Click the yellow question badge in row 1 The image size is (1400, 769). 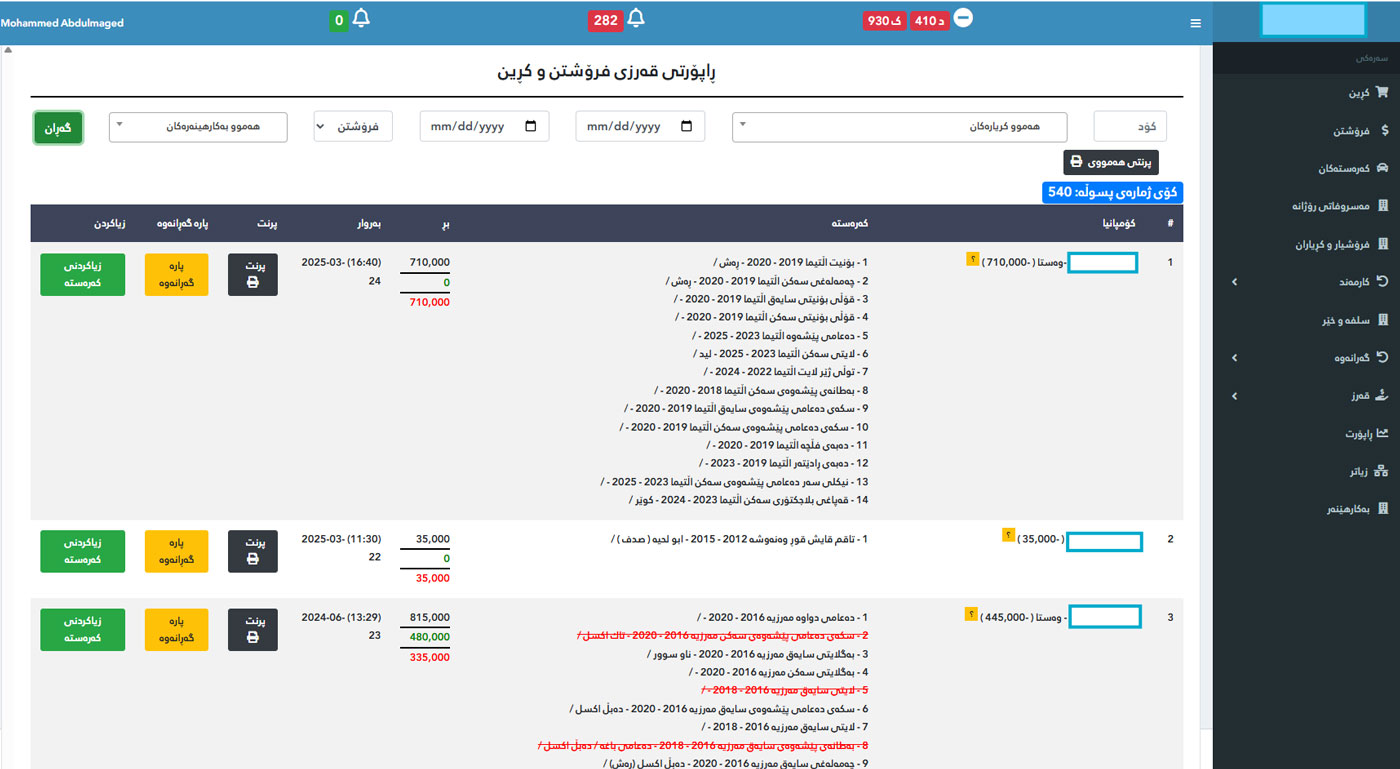972,260
